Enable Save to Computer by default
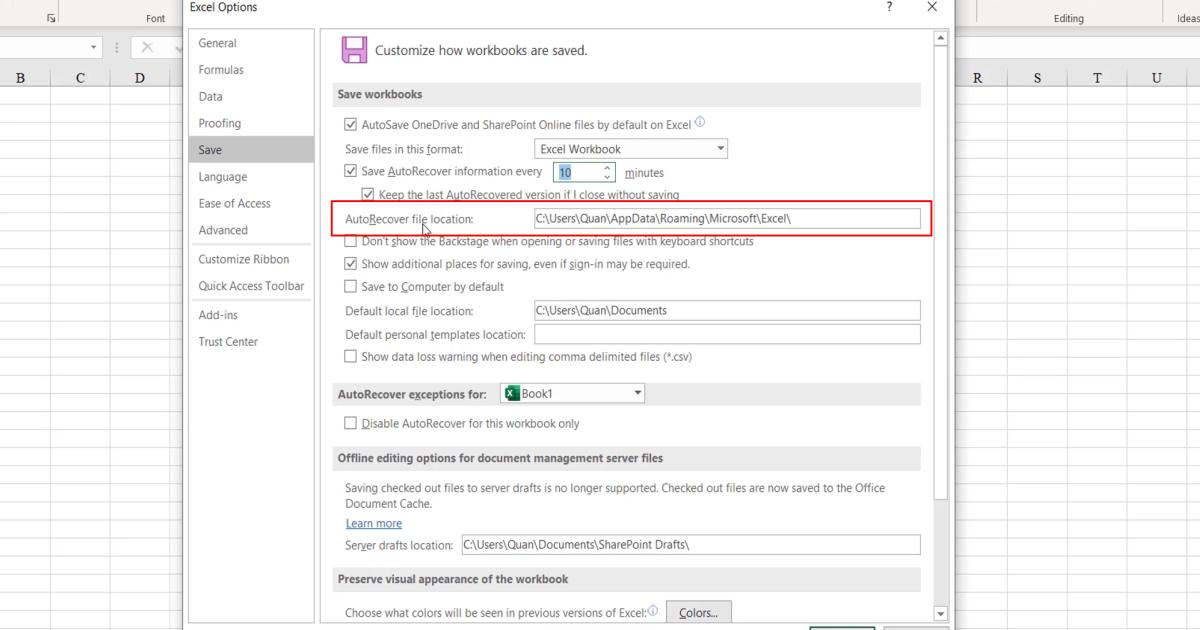 (351, 286)
